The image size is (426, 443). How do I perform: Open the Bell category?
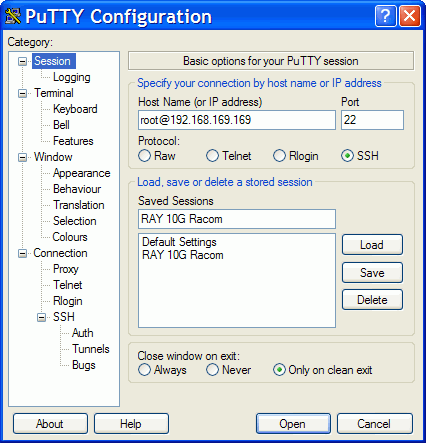click(61, 125)
